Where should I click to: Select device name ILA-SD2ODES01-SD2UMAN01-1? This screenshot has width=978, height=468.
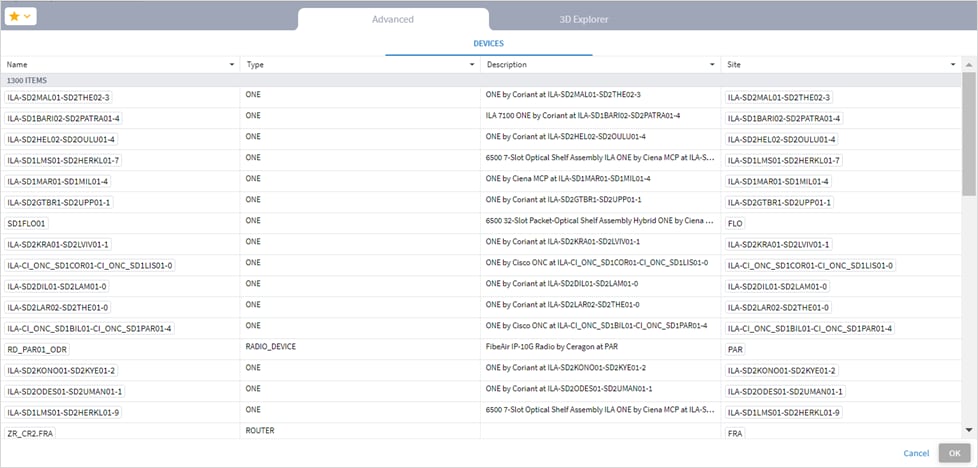(64, 391)
